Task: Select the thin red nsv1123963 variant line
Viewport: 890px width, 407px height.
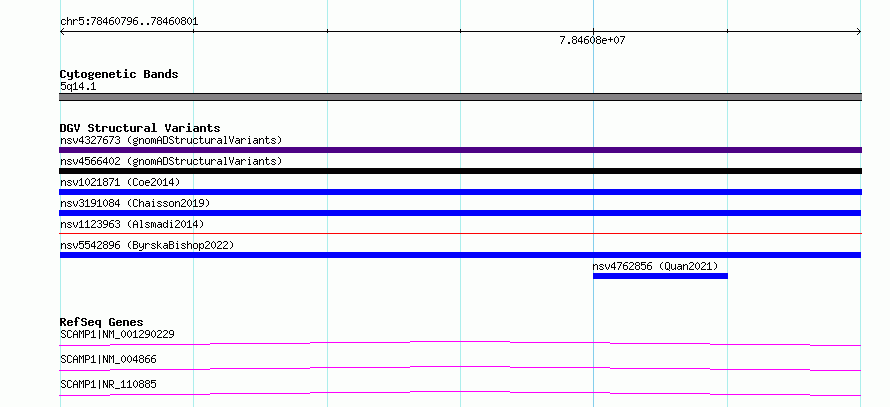Action: 460,233
